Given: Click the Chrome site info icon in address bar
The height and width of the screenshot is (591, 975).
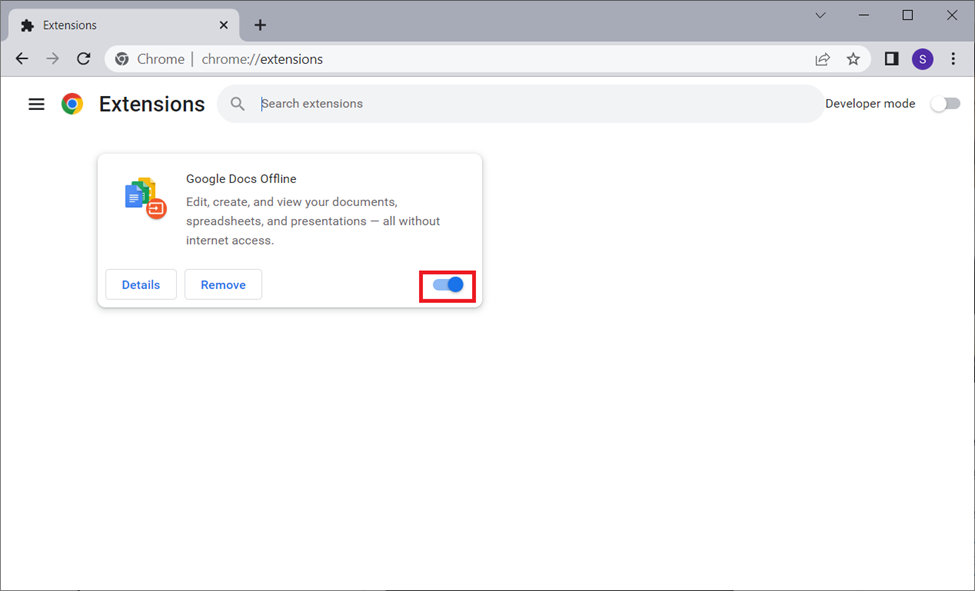Looking at the screenshot, I should [122, 59].
